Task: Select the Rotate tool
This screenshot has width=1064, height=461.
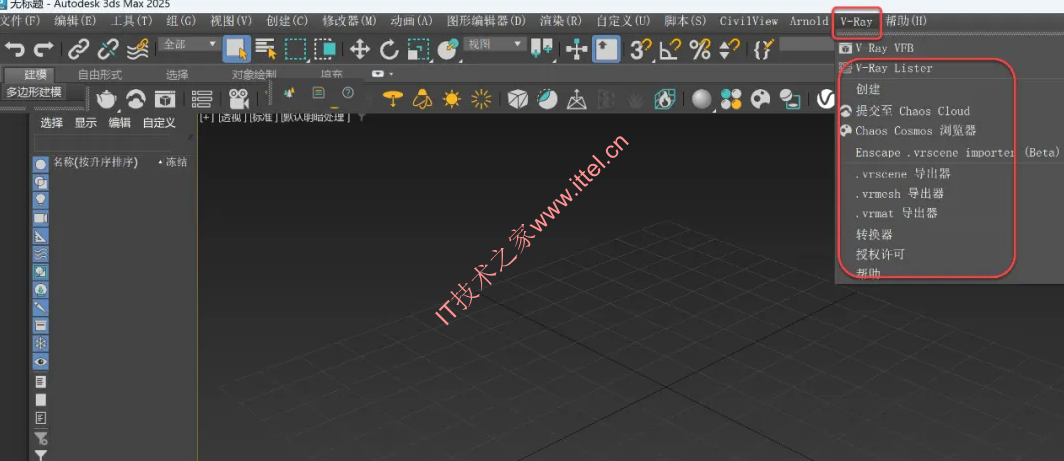Action: (x=389, y=49)
